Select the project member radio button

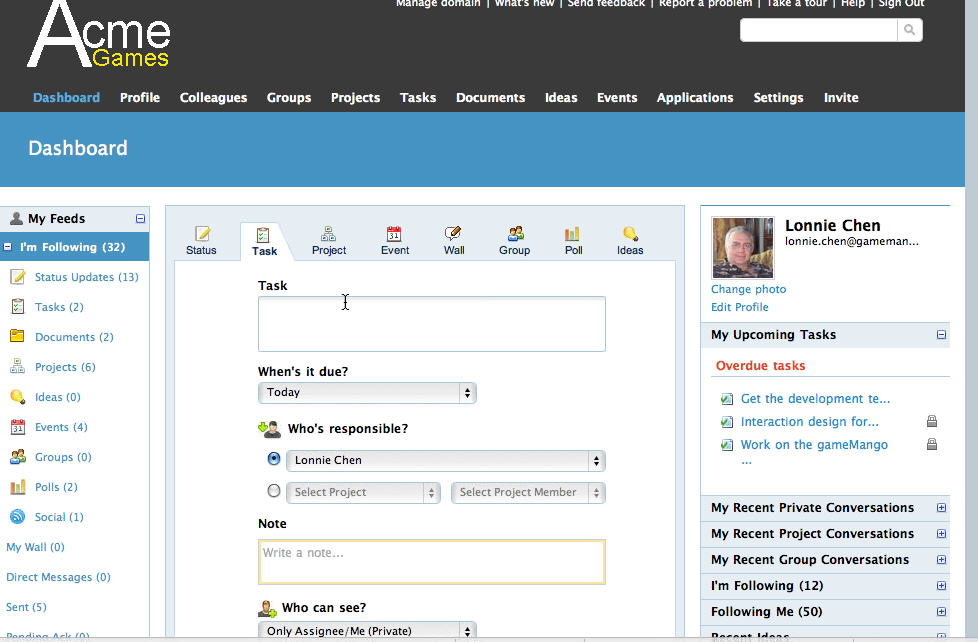tap(274, 491)
